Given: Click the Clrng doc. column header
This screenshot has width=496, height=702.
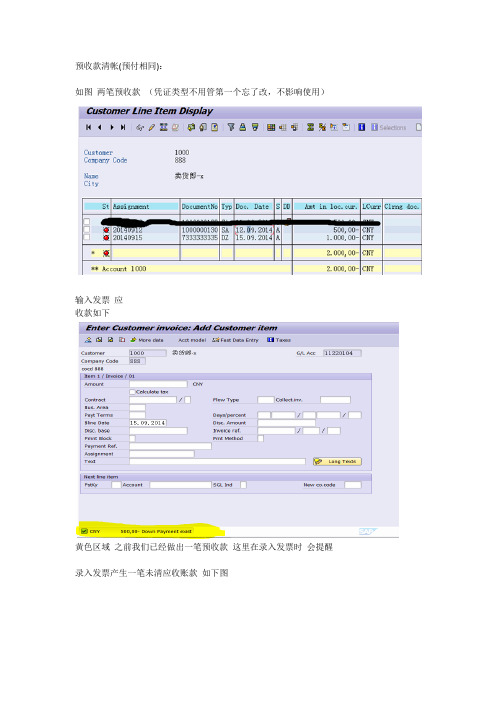Looking at the screenshot, I should (402, 206).
